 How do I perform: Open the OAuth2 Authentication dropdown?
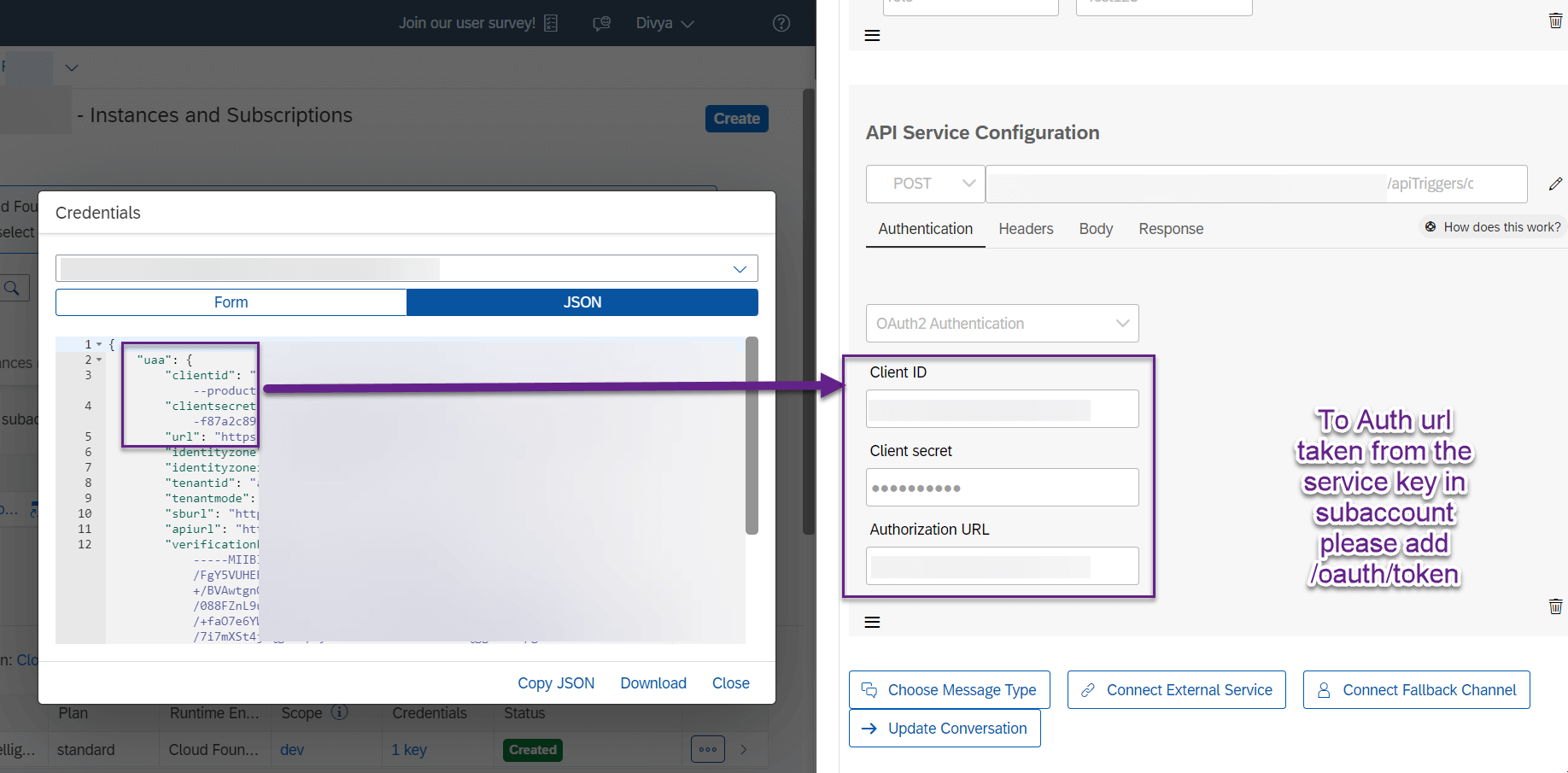coord(1001,323)
